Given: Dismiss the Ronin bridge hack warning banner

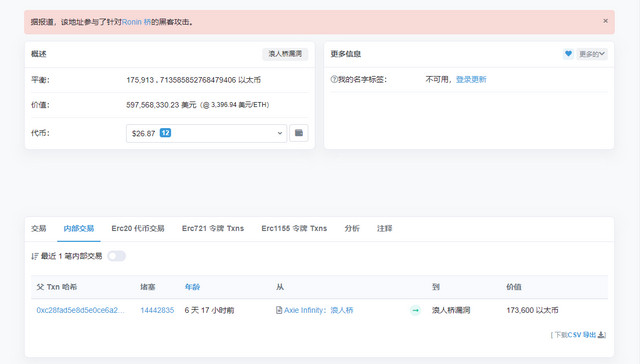Looking at the screenshot, I should click(605, 21).
